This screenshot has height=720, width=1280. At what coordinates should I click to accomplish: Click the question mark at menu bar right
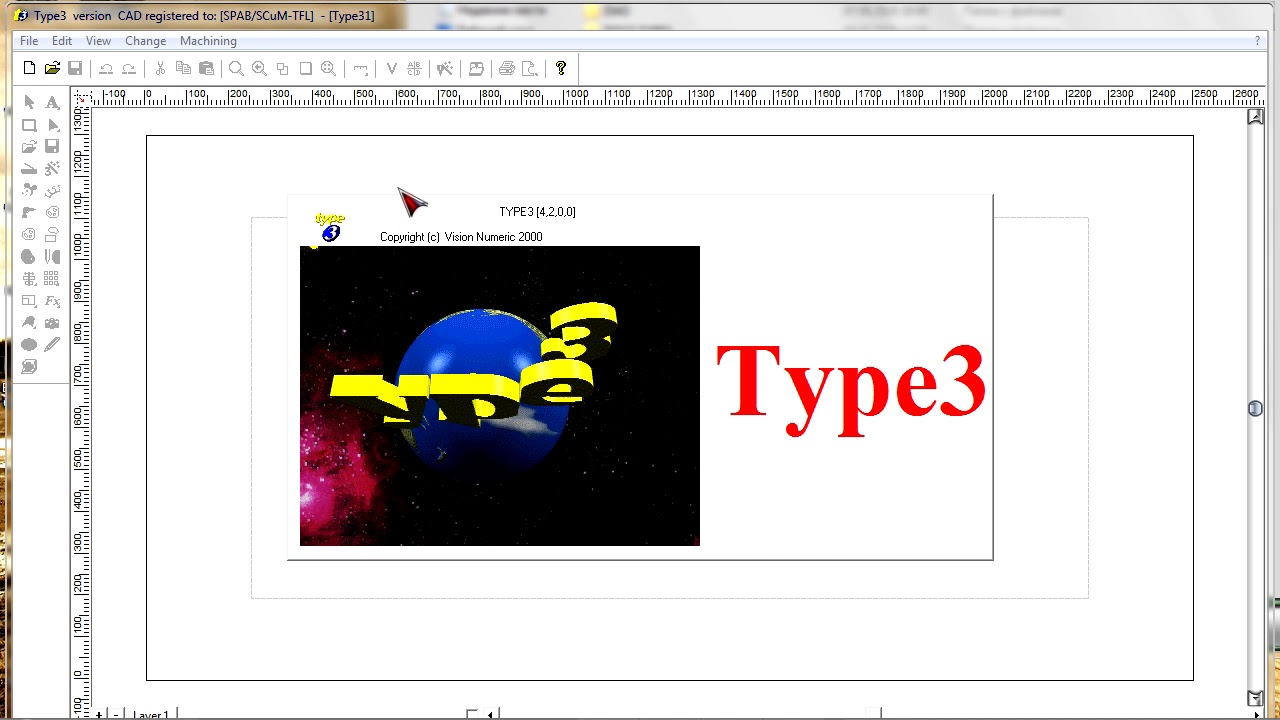[1257, 41]
